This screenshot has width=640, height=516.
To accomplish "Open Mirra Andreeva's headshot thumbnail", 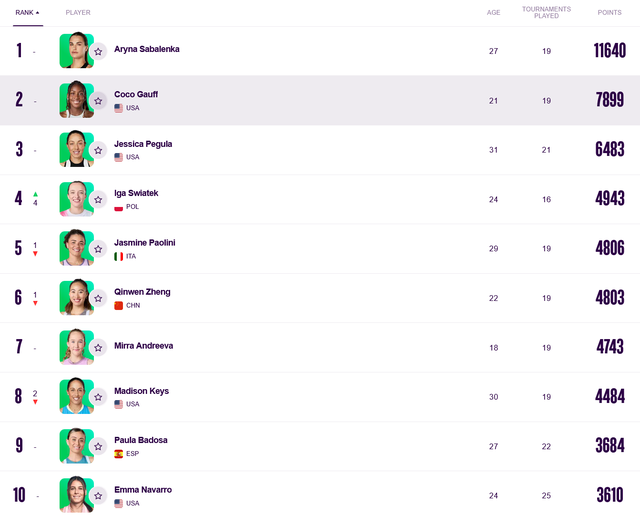I will (75, 347).
